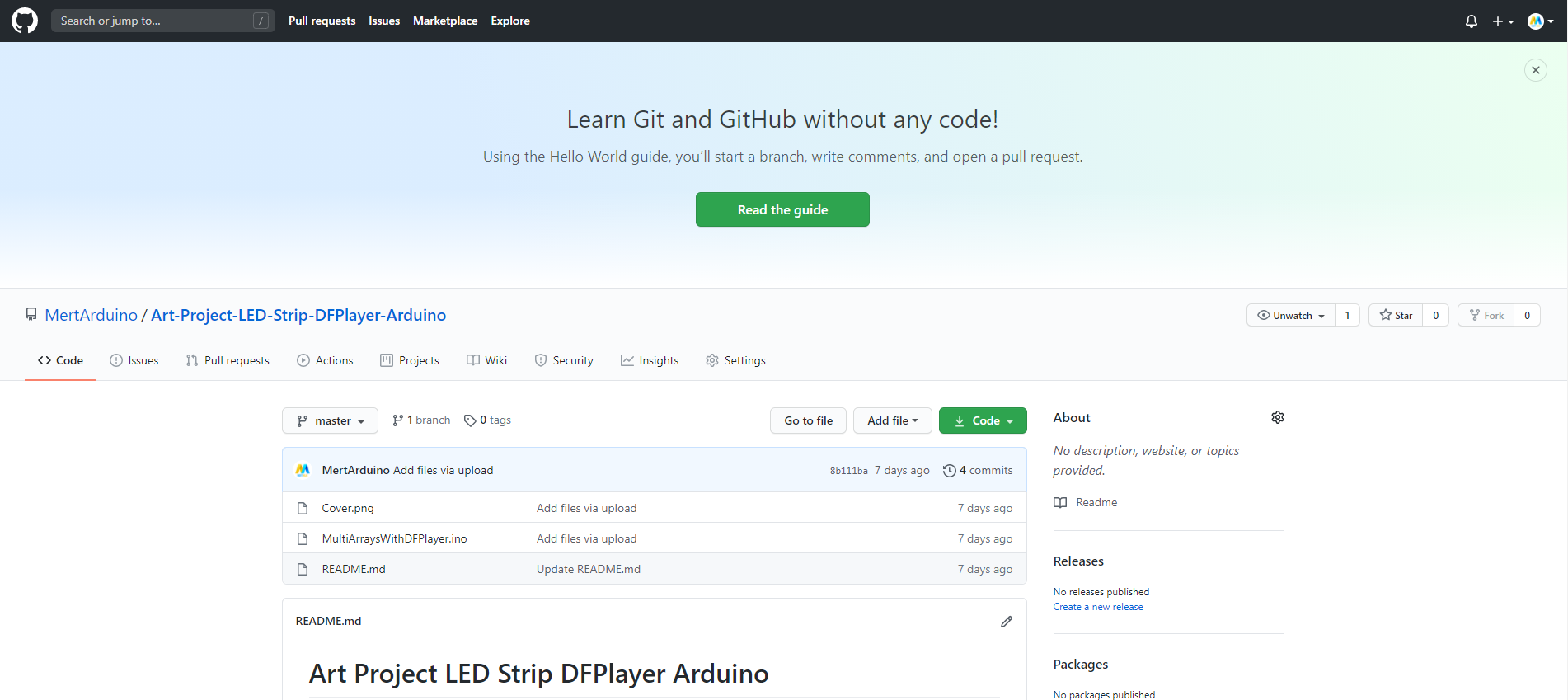Open the user avatar menu
1568x700 pixels.
(x=1540, y=21)
